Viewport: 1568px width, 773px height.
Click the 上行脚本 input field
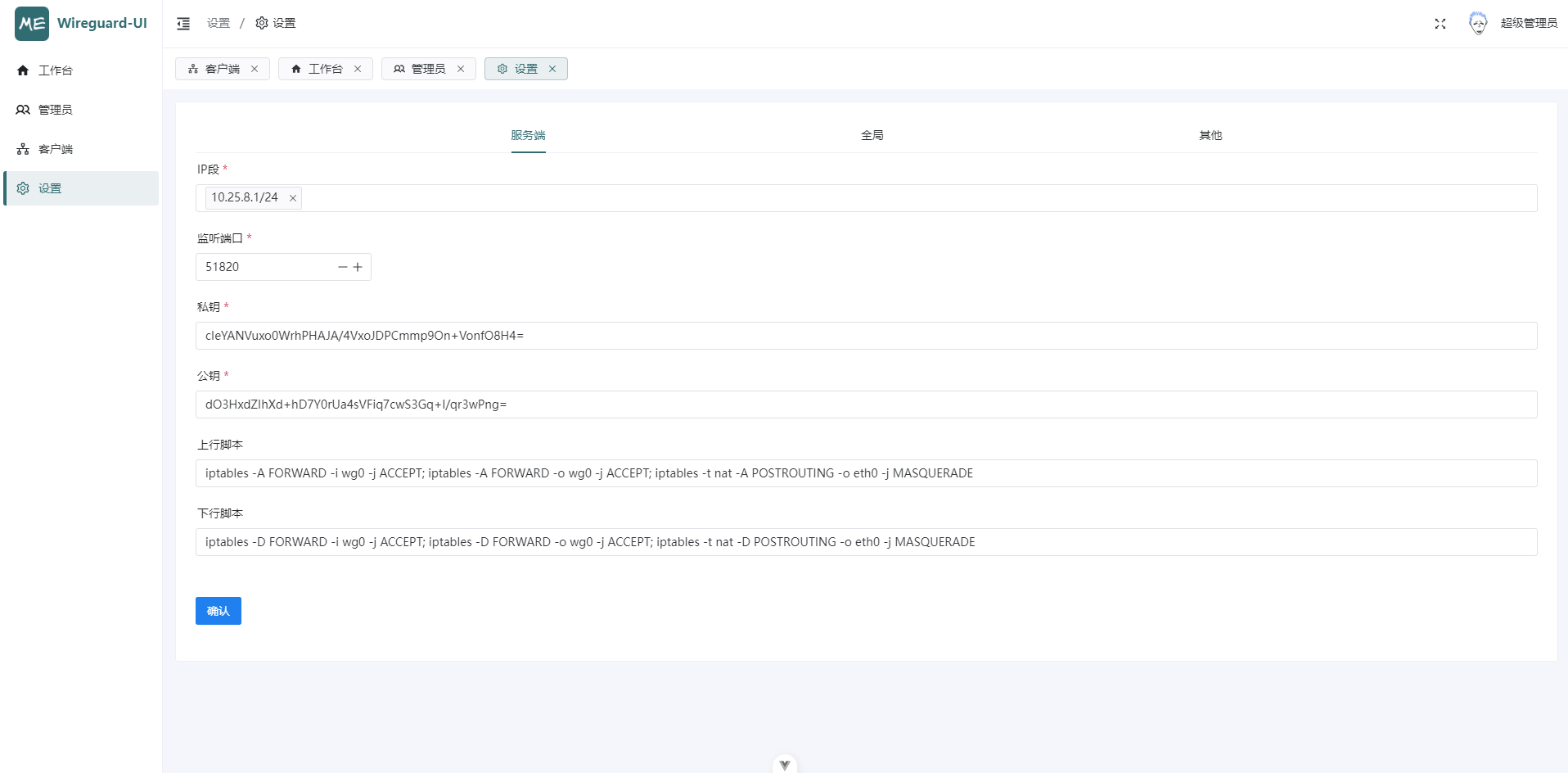[x=866, y=473]
